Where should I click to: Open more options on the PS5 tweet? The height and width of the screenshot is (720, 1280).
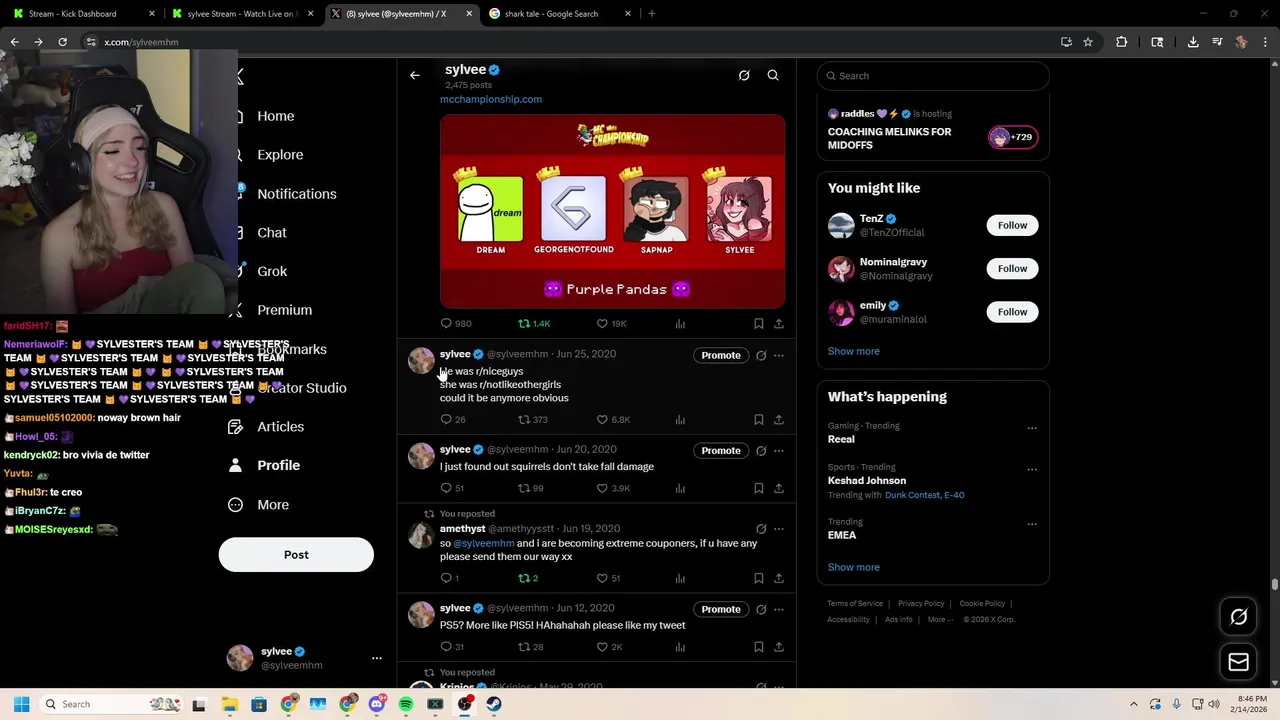[x=779, y=609]
